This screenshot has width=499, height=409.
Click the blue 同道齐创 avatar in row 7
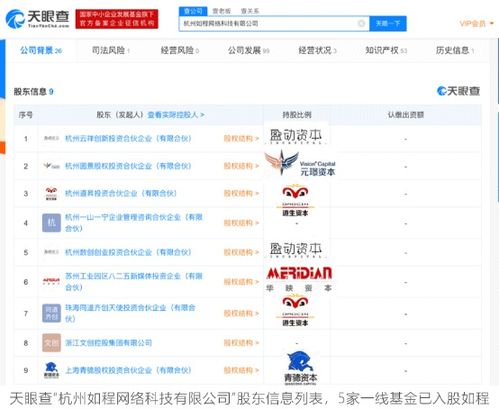[x=51, y=313]
